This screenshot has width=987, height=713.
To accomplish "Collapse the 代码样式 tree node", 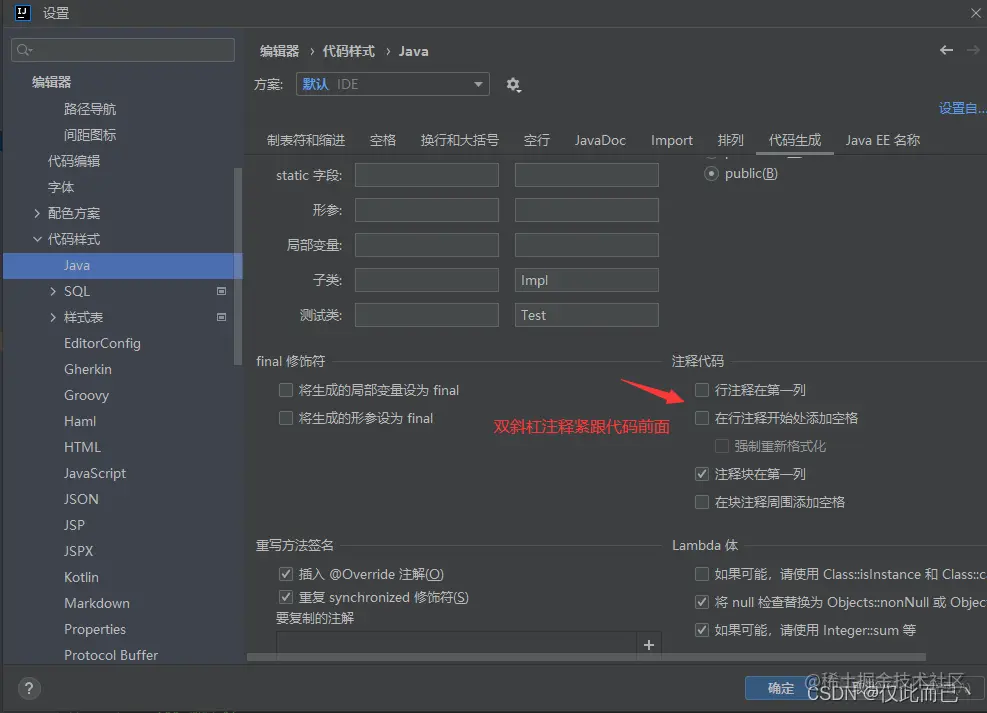I will click(37, 239).
